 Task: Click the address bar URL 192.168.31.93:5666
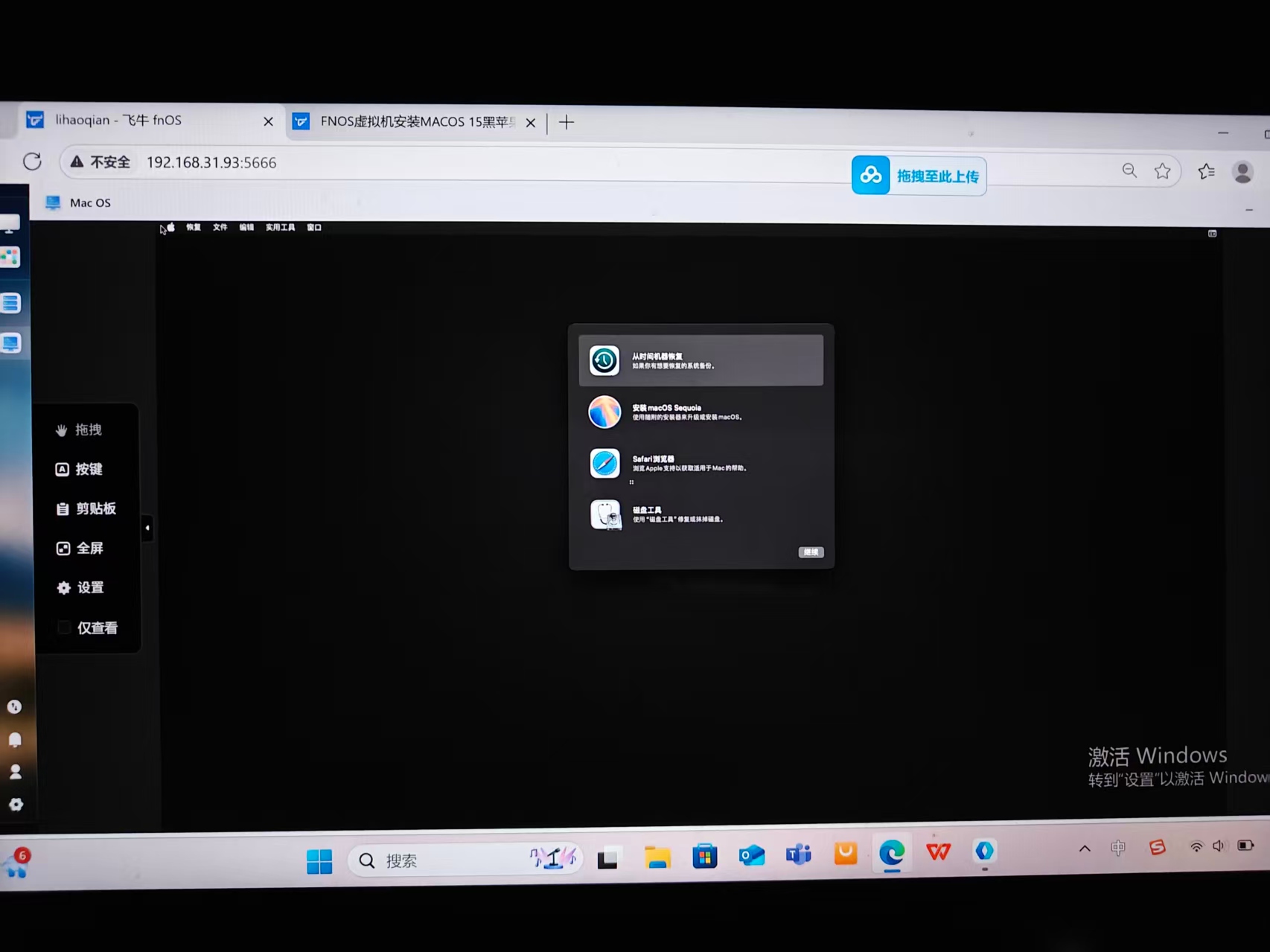click(211, 163)
